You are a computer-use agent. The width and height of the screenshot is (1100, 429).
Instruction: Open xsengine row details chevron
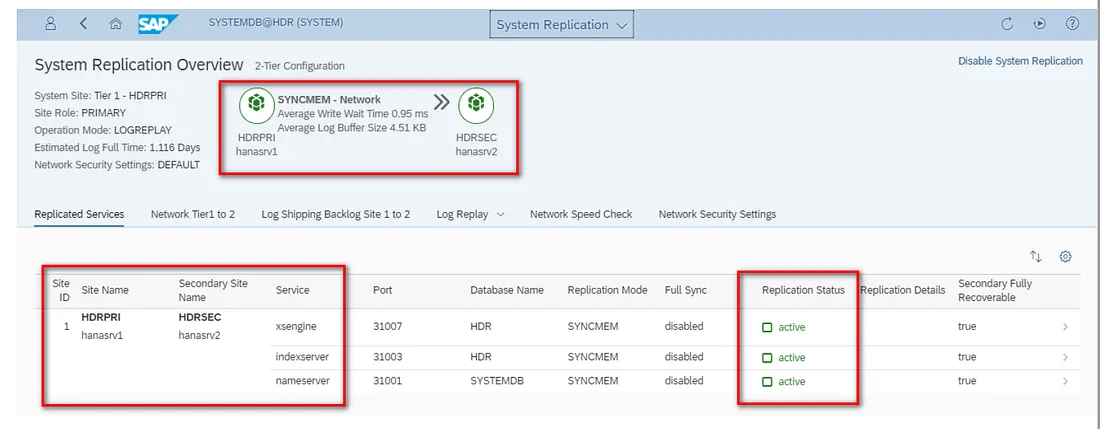(x=1065, y=327)
